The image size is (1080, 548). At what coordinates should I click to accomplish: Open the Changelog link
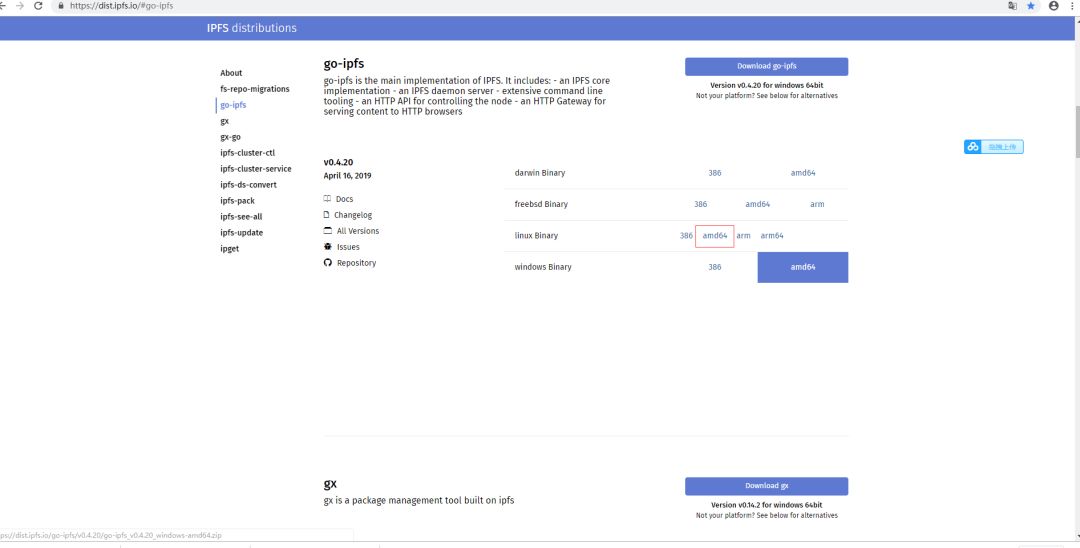pyautogui.click(x=353, y=215)
